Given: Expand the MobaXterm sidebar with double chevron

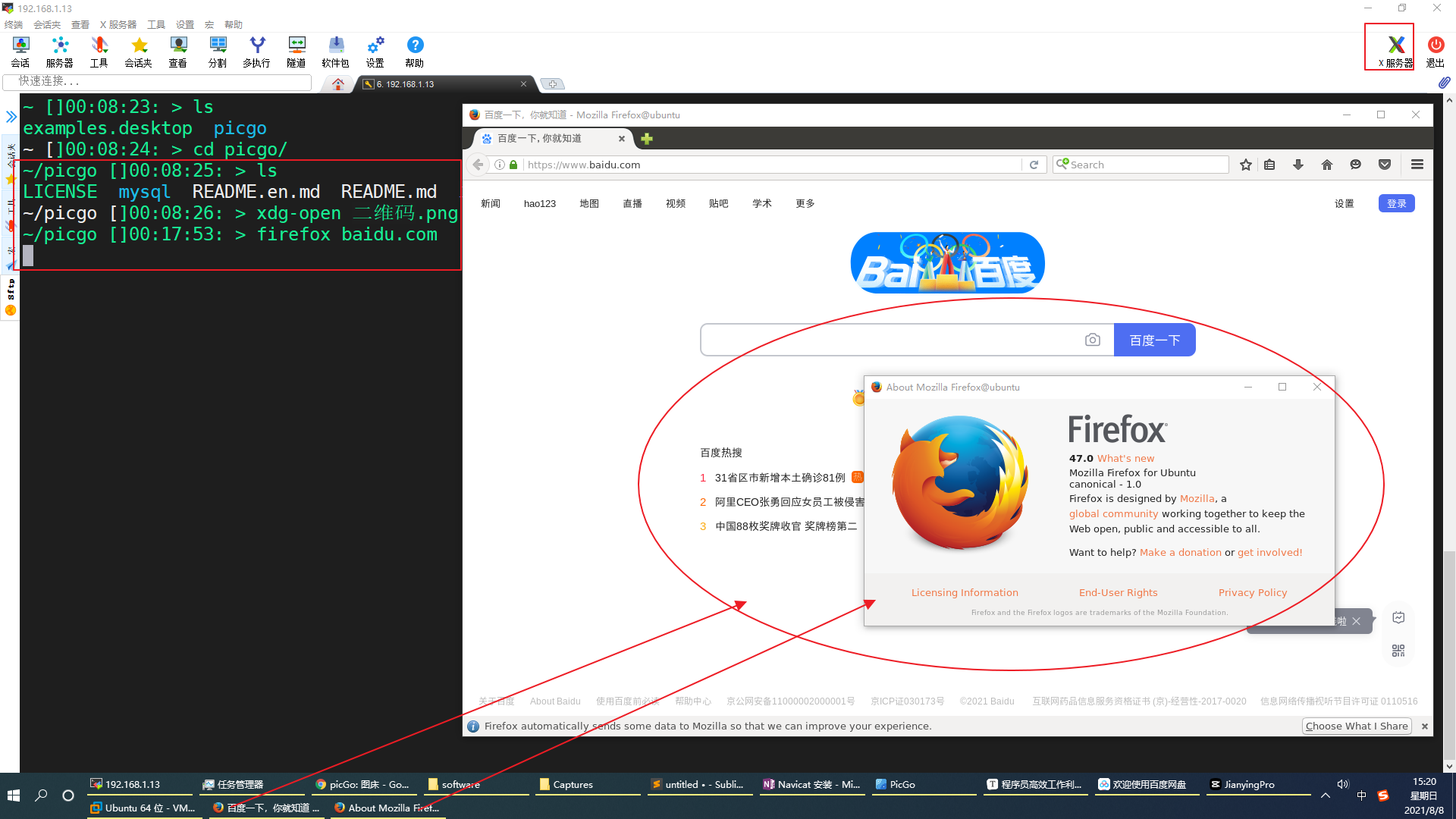Looking at the screenshot, I should click(x=11, y=117).
